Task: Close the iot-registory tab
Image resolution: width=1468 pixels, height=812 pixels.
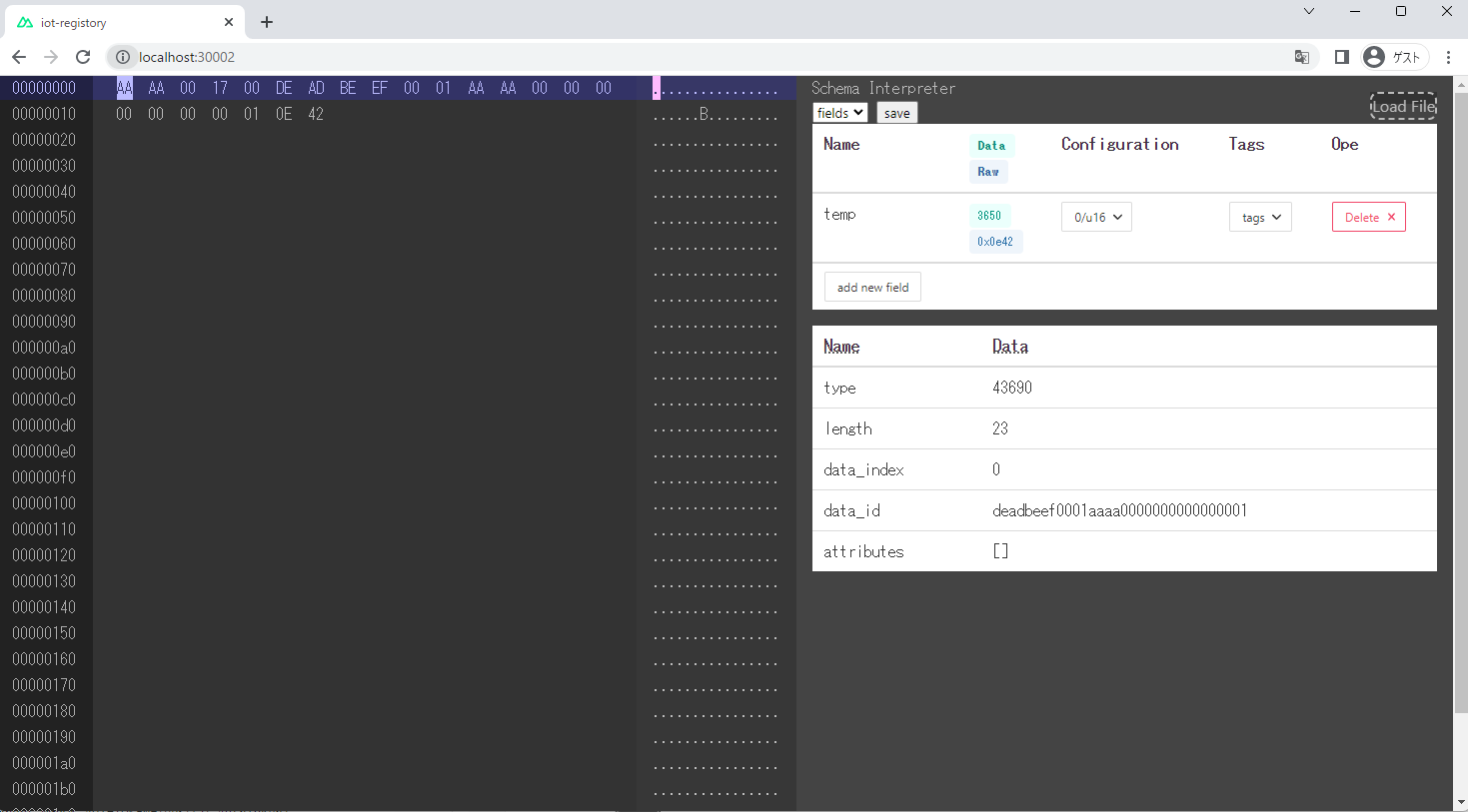Action: 229,22
